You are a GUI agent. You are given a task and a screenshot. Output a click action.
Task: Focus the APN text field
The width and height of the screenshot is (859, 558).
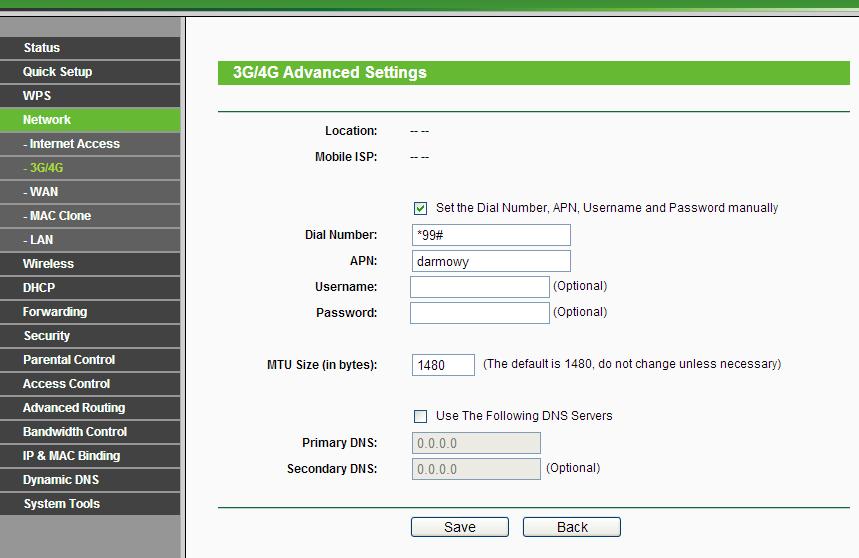490,261
